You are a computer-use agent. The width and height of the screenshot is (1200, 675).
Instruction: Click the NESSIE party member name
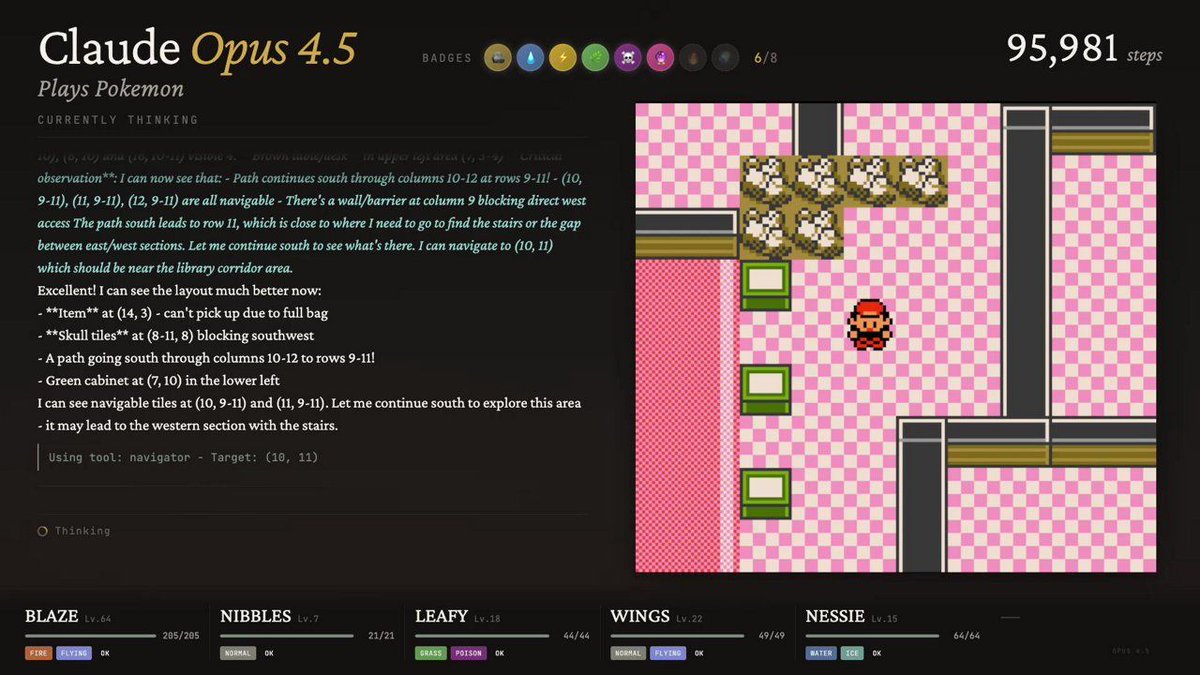[x=835, y=616]
